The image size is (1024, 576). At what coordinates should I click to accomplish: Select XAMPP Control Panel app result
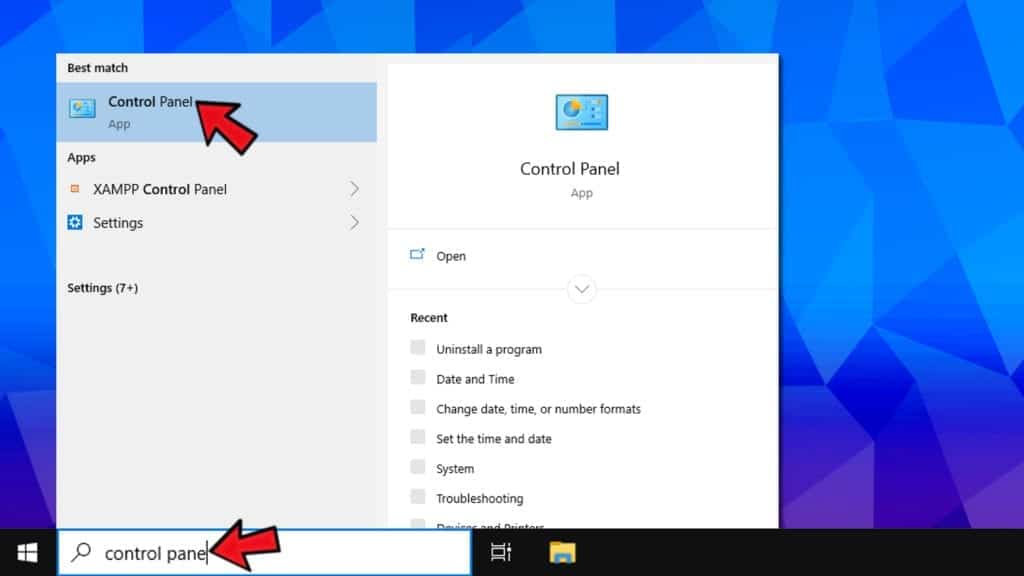(217, 189)
